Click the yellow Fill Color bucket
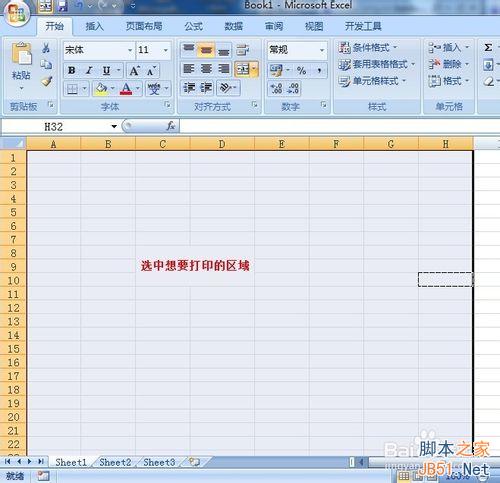 [x=101, y=89]
